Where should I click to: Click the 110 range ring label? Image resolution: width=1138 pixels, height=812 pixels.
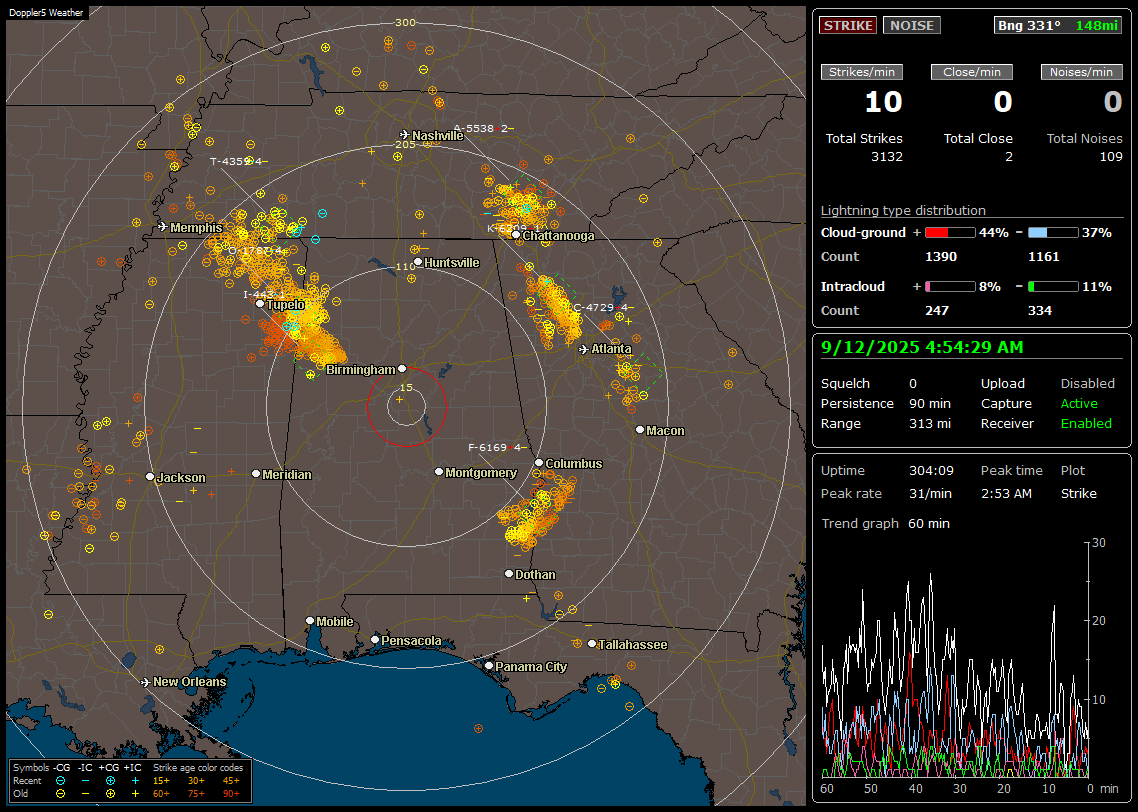click(405, 266)
